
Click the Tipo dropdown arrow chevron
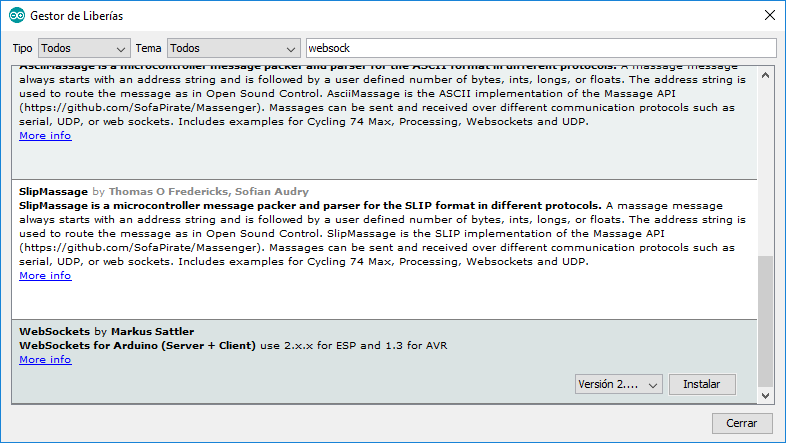tap(120, 49)
